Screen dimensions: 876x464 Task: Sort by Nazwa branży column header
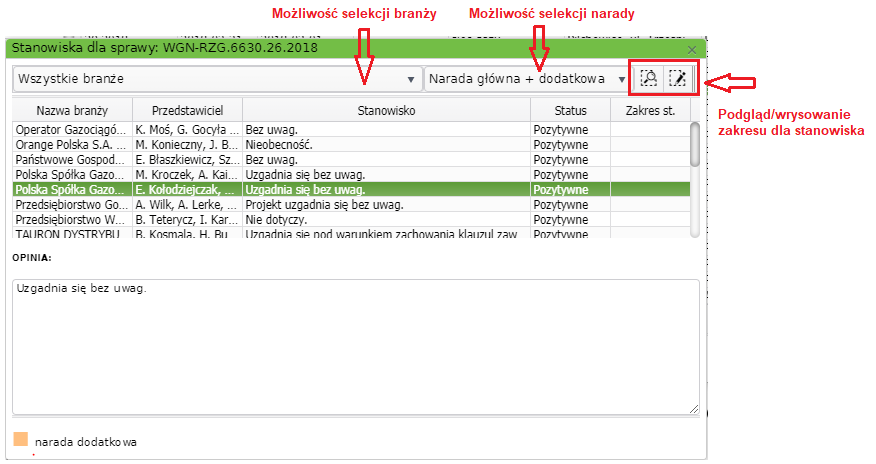(x=71, y=110)
